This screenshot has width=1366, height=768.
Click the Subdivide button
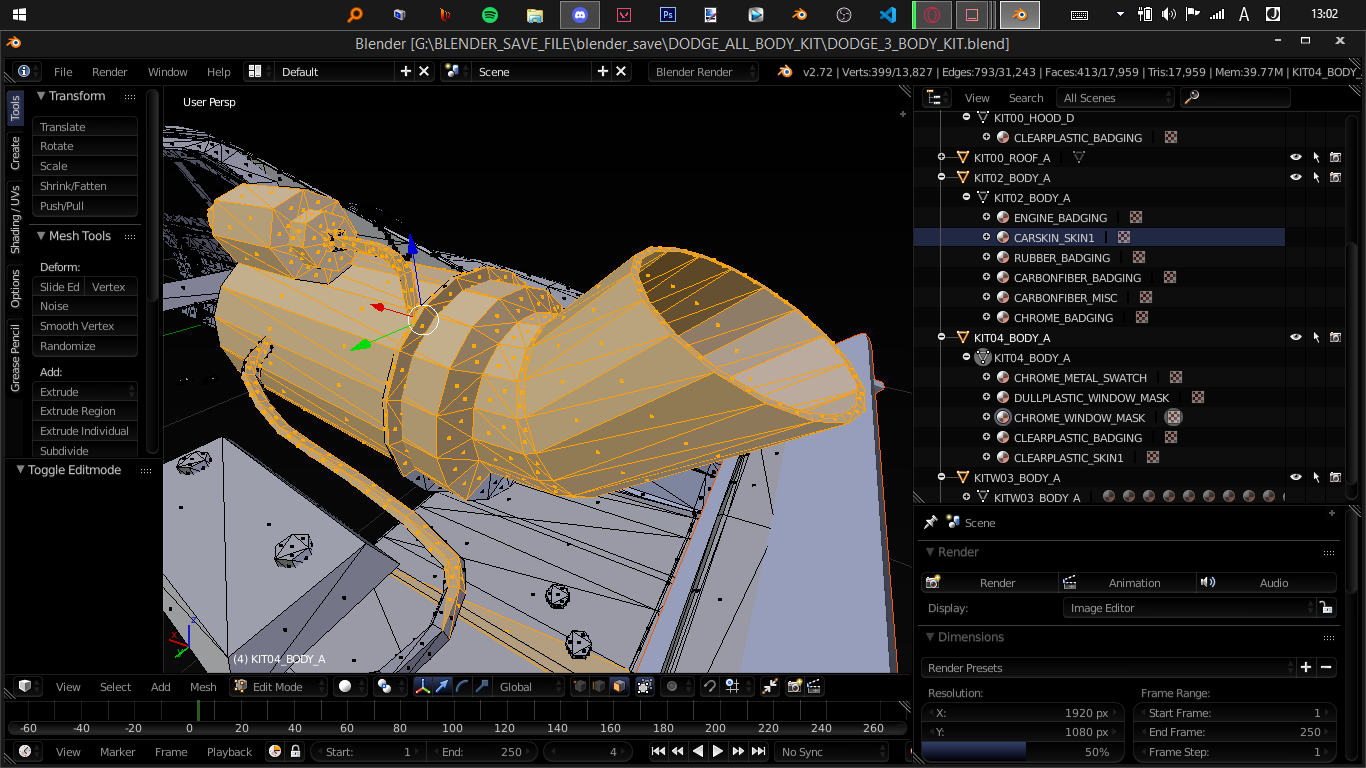85,450
